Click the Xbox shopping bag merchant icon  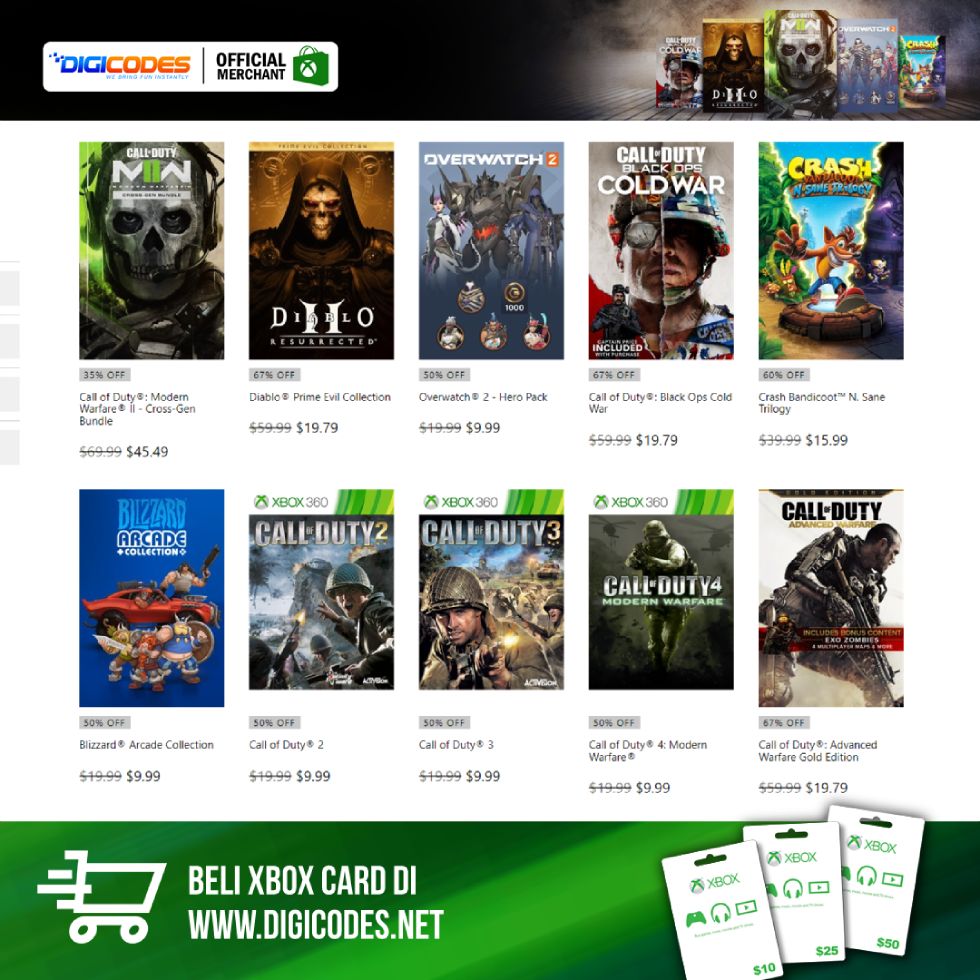[x=312, y=66]
